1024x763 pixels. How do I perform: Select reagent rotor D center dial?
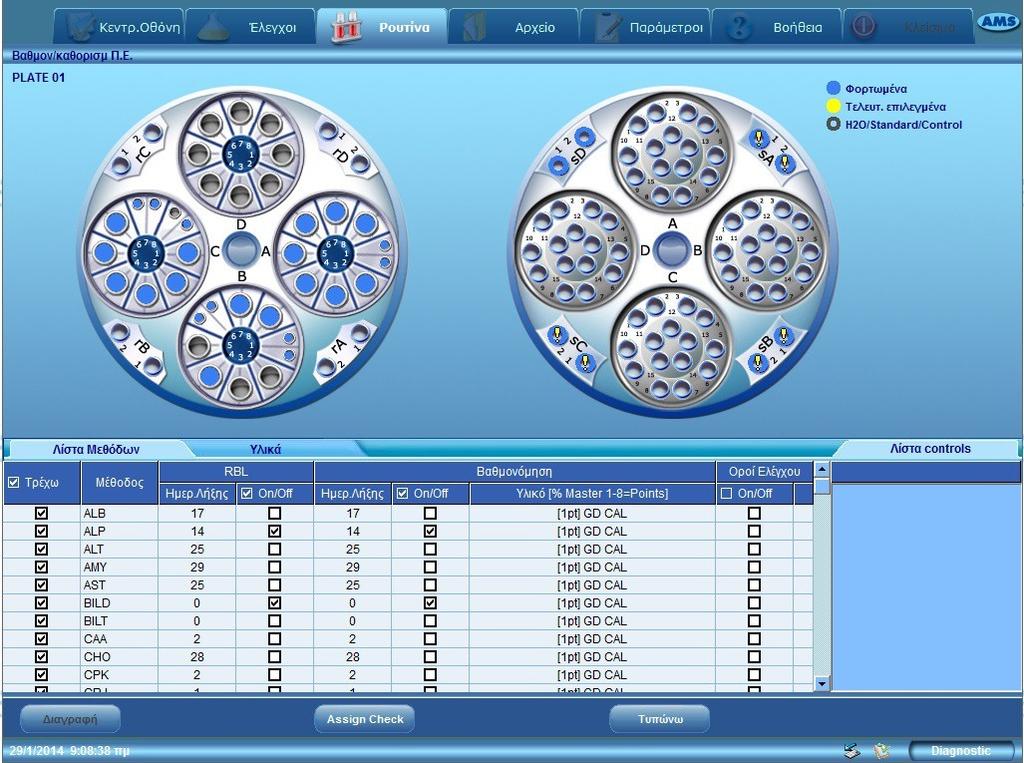coord(240,155)
